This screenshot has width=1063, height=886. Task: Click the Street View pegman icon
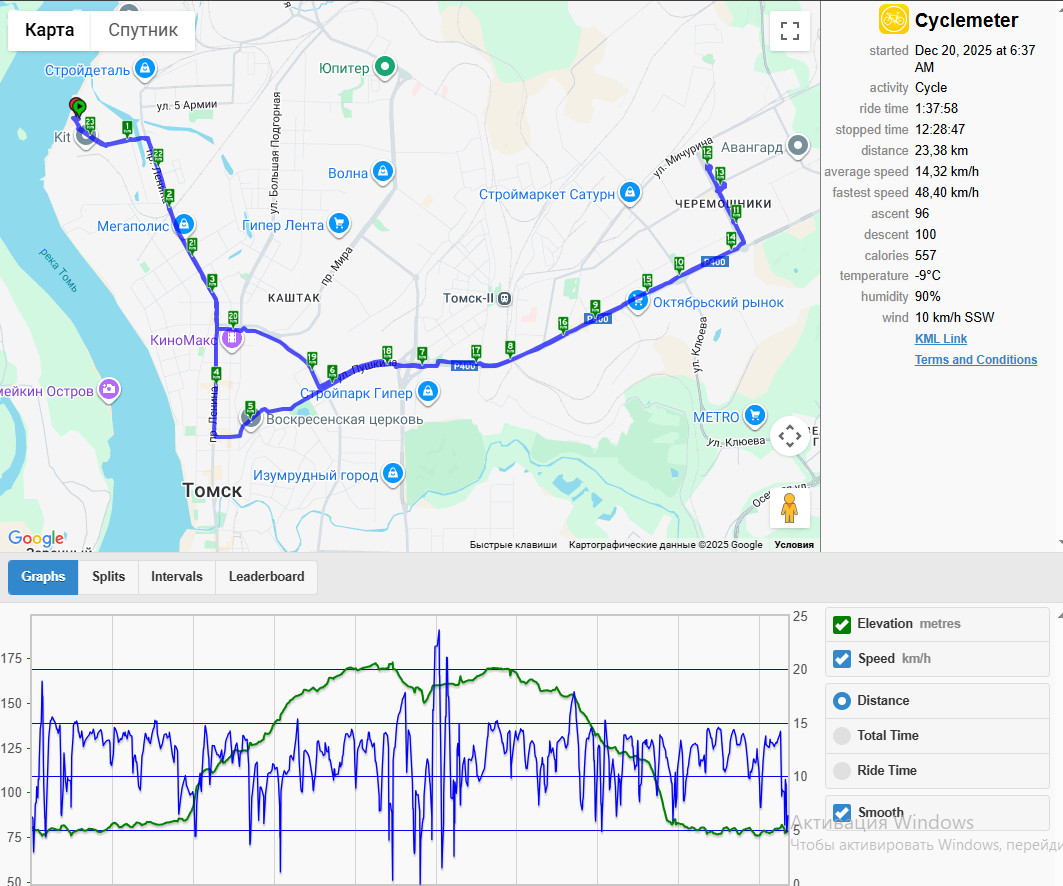789,508
